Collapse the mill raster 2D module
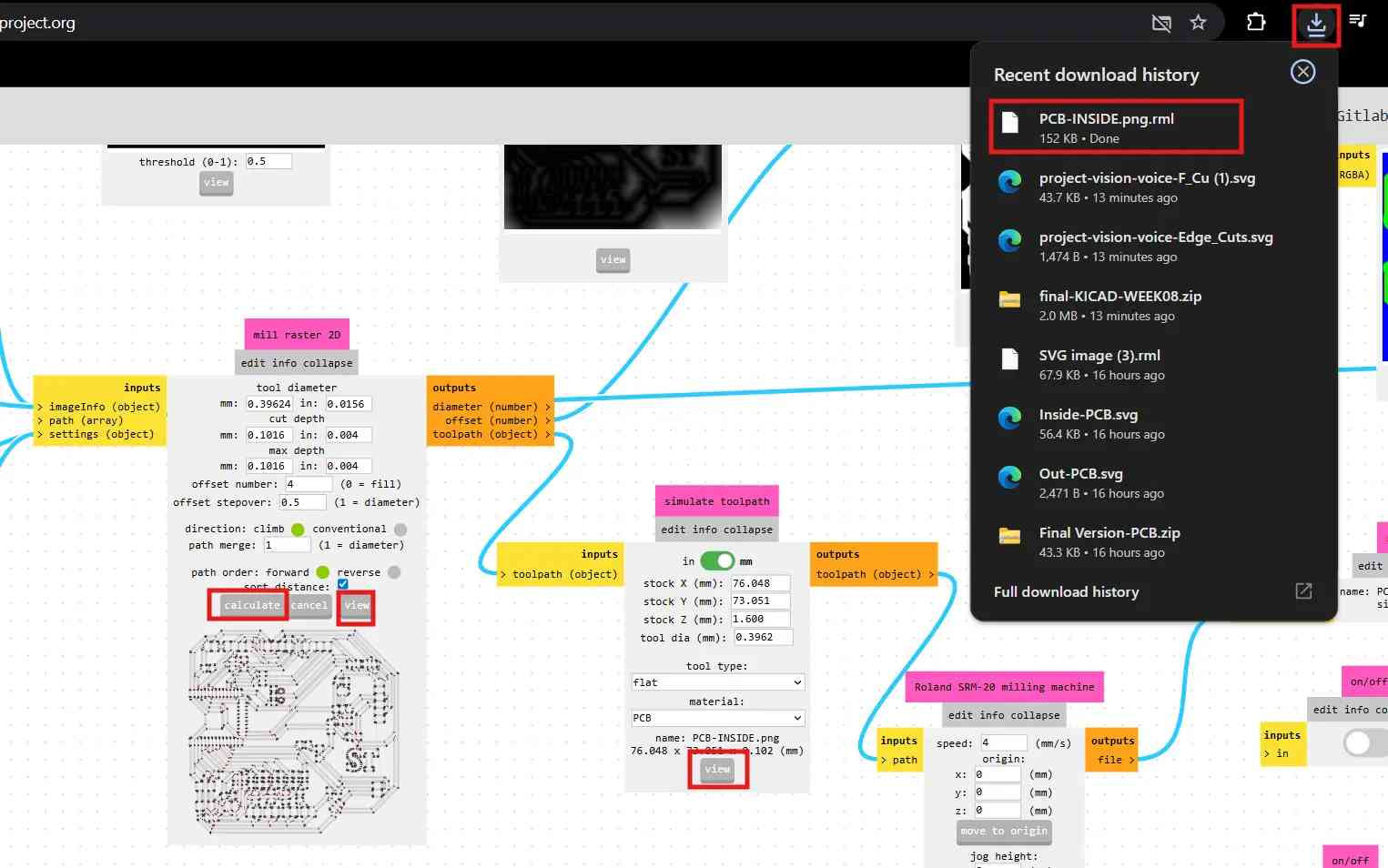Viewport: 1388px width, 868px height. pyautogui.click(x=328, y=363)
